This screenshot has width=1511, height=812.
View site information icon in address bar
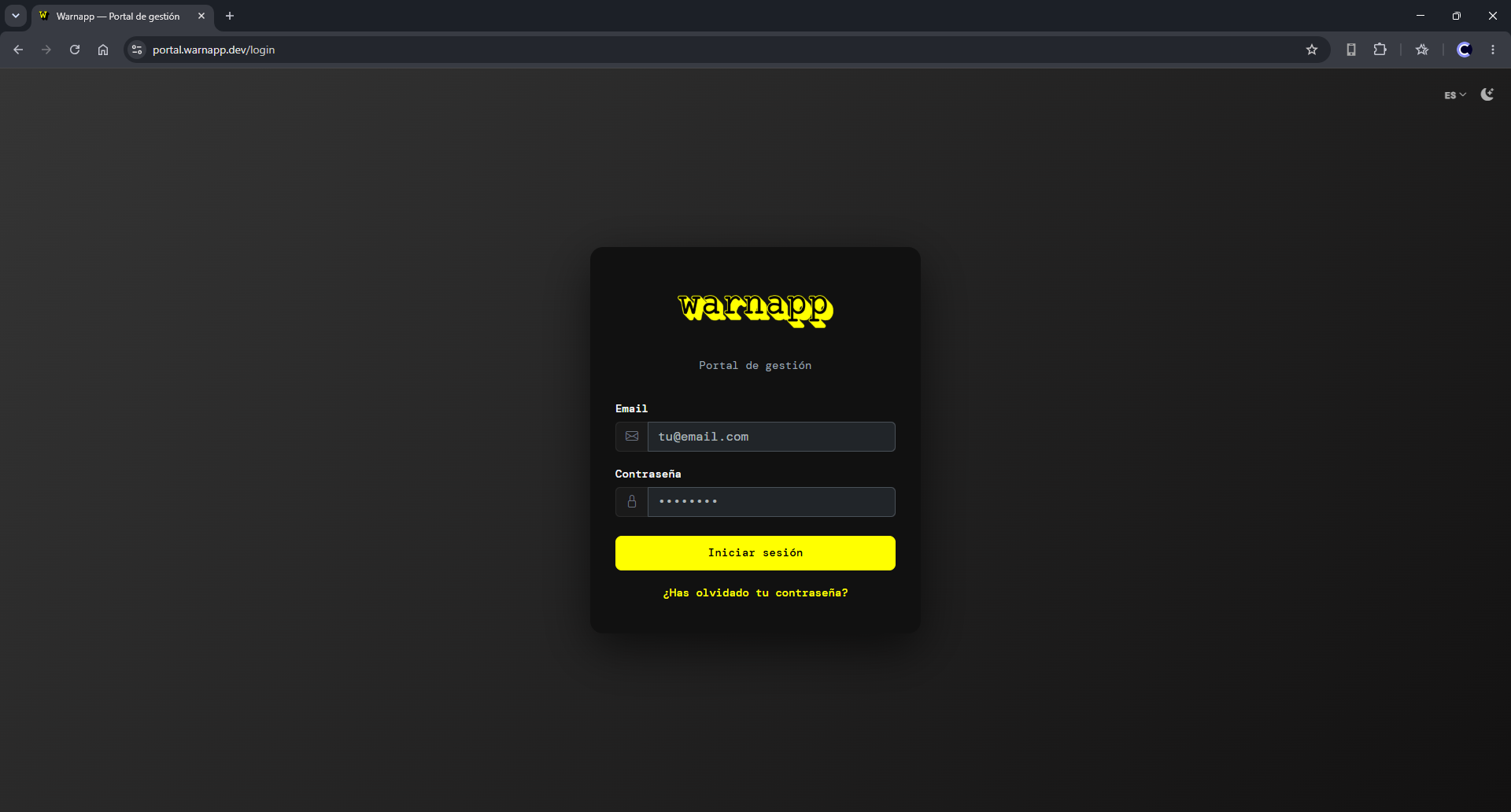(137, 50)
